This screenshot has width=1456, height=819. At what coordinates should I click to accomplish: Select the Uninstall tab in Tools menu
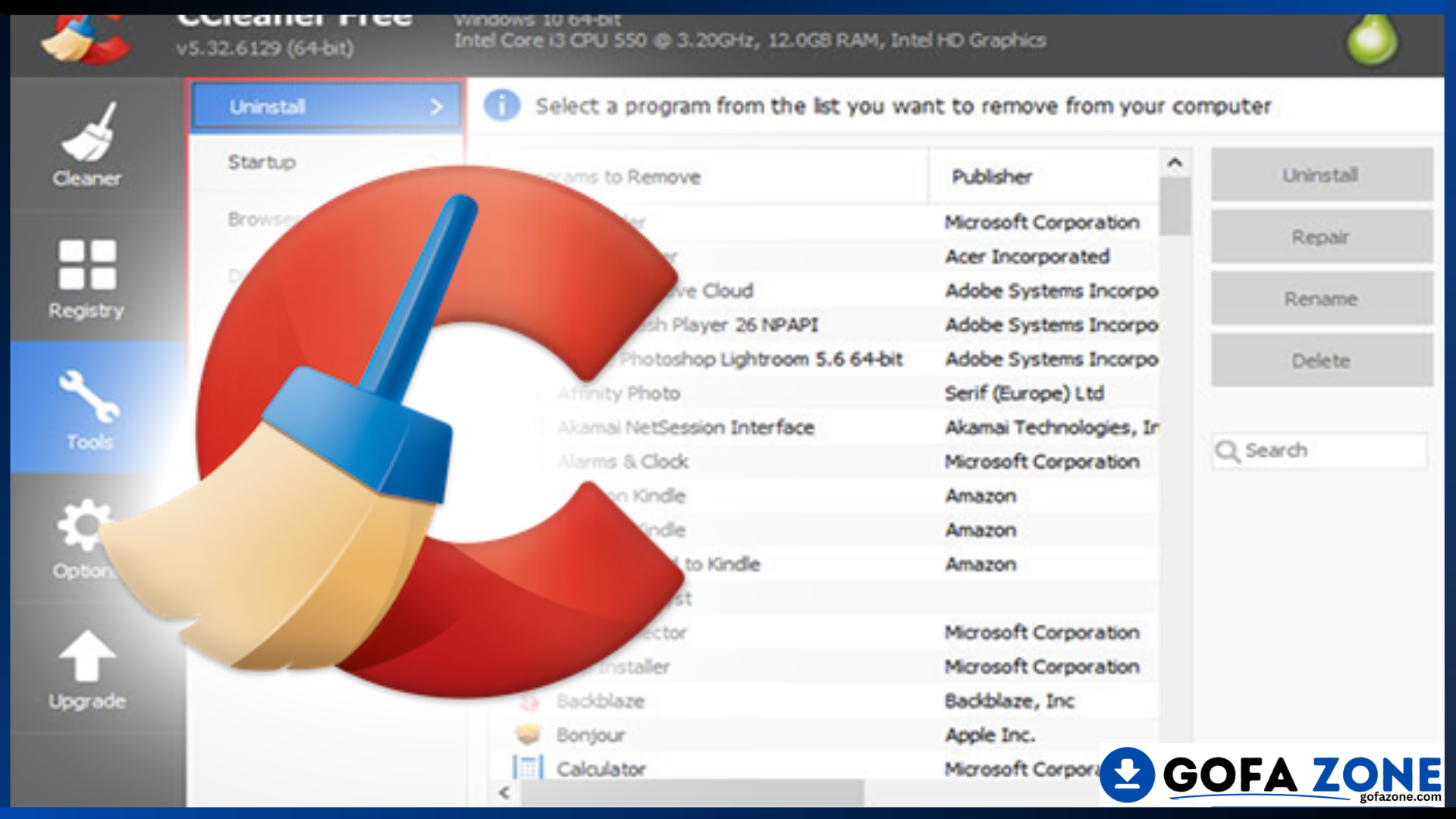[x=326, y=106]
